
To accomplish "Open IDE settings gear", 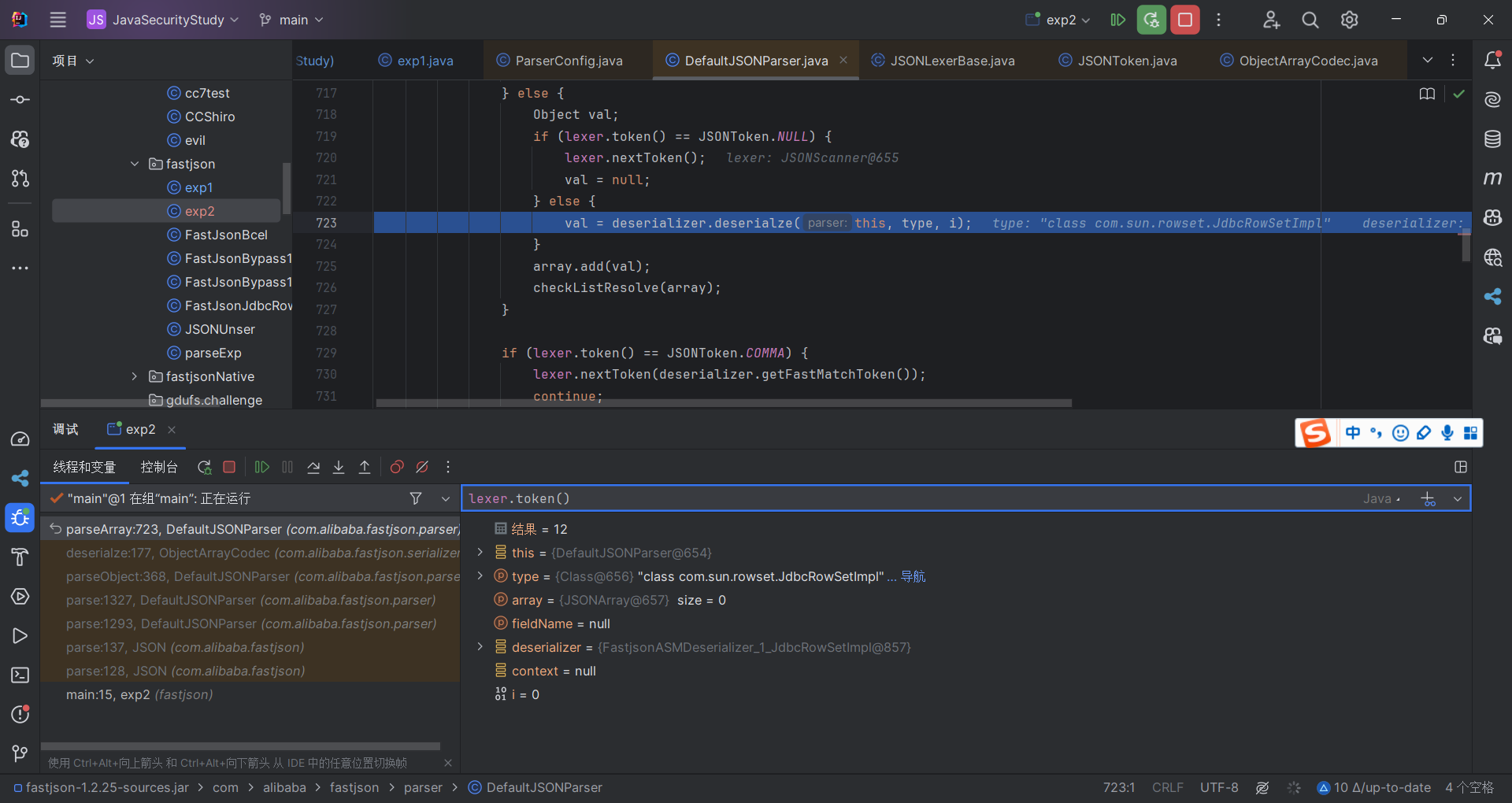I will [1350, 20].
